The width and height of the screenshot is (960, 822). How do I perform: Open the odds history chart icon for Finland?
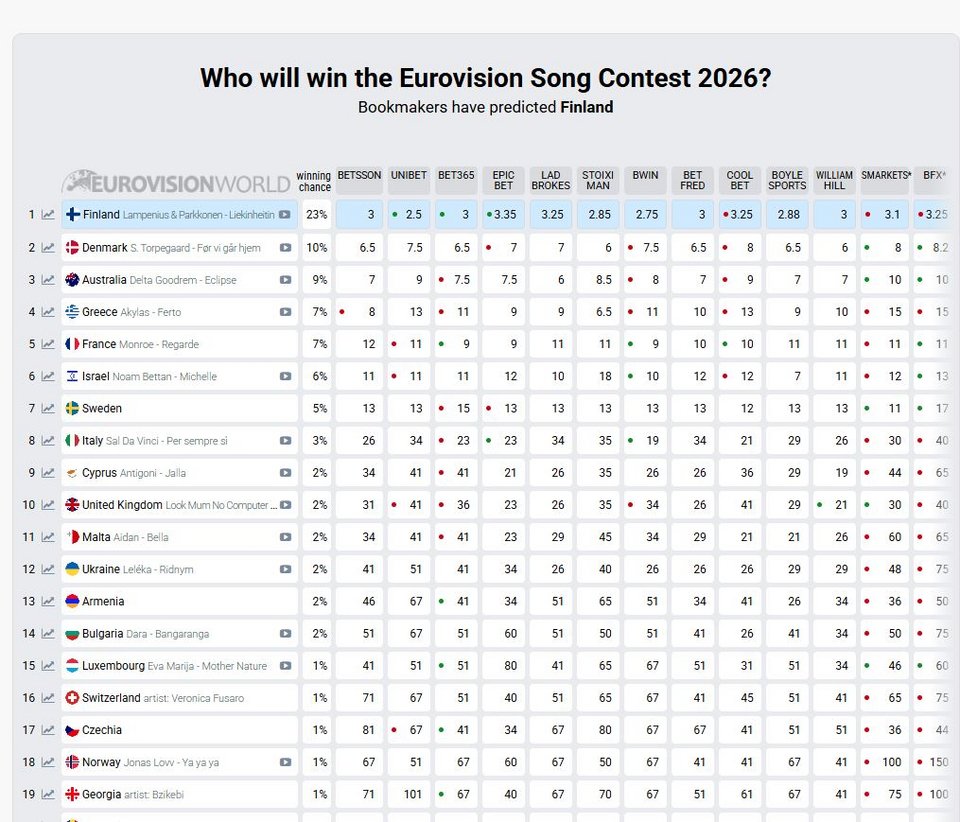(48, 215)
